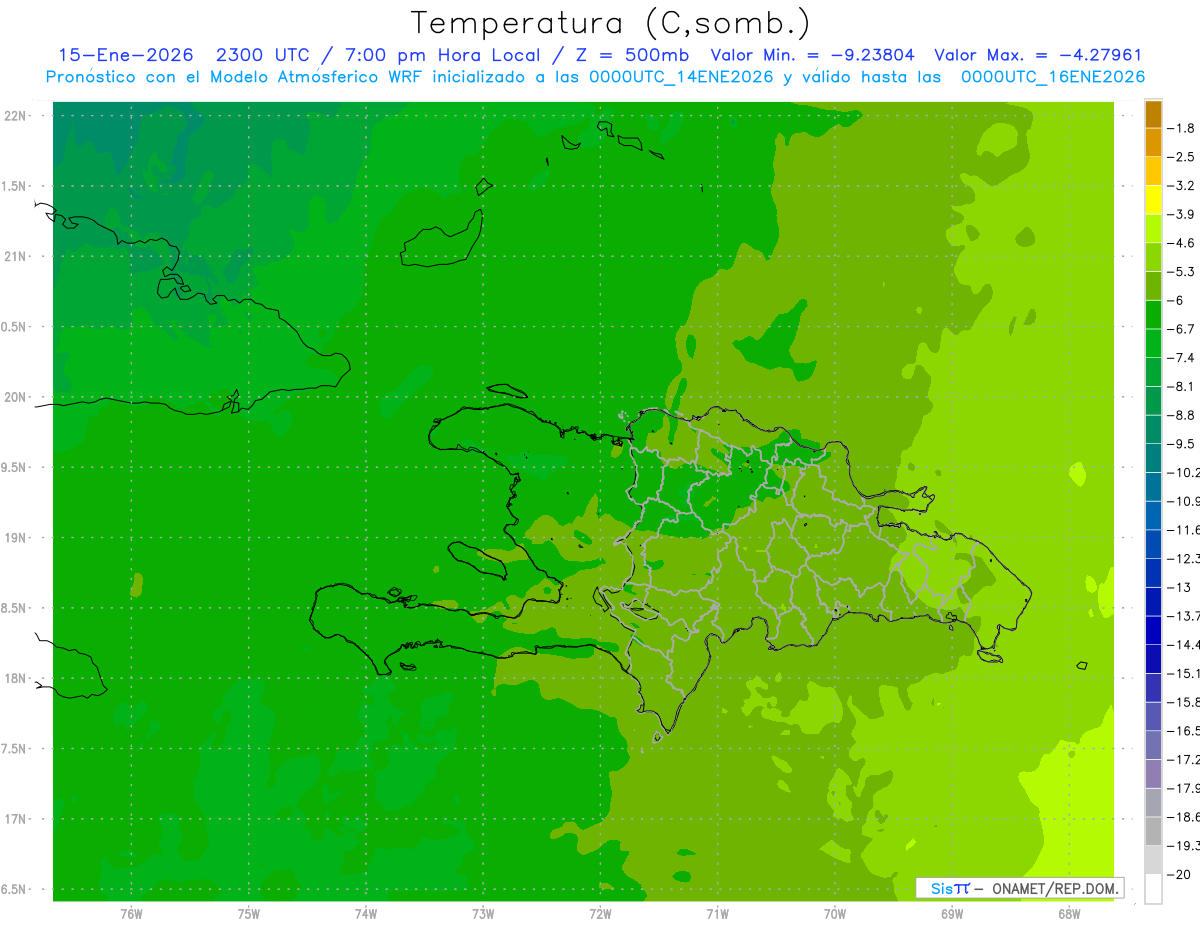This screenshot has height=927, width=1200.
Task: Click the colorbar label "-15.8"
Action: point(1183,702)
